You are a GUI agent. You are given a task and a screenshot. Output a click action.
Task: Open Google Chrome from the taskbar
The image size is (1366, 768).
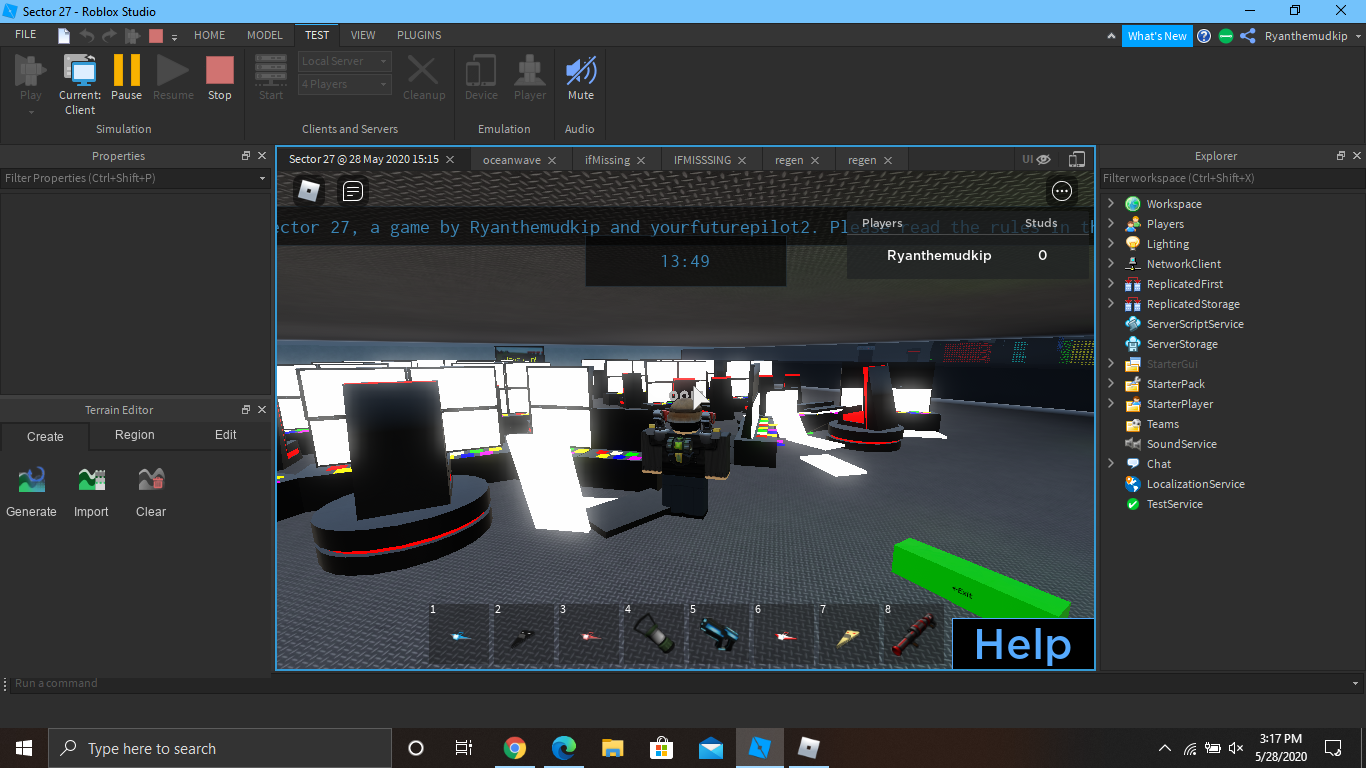pyautogui.click(x=515, y=748)
